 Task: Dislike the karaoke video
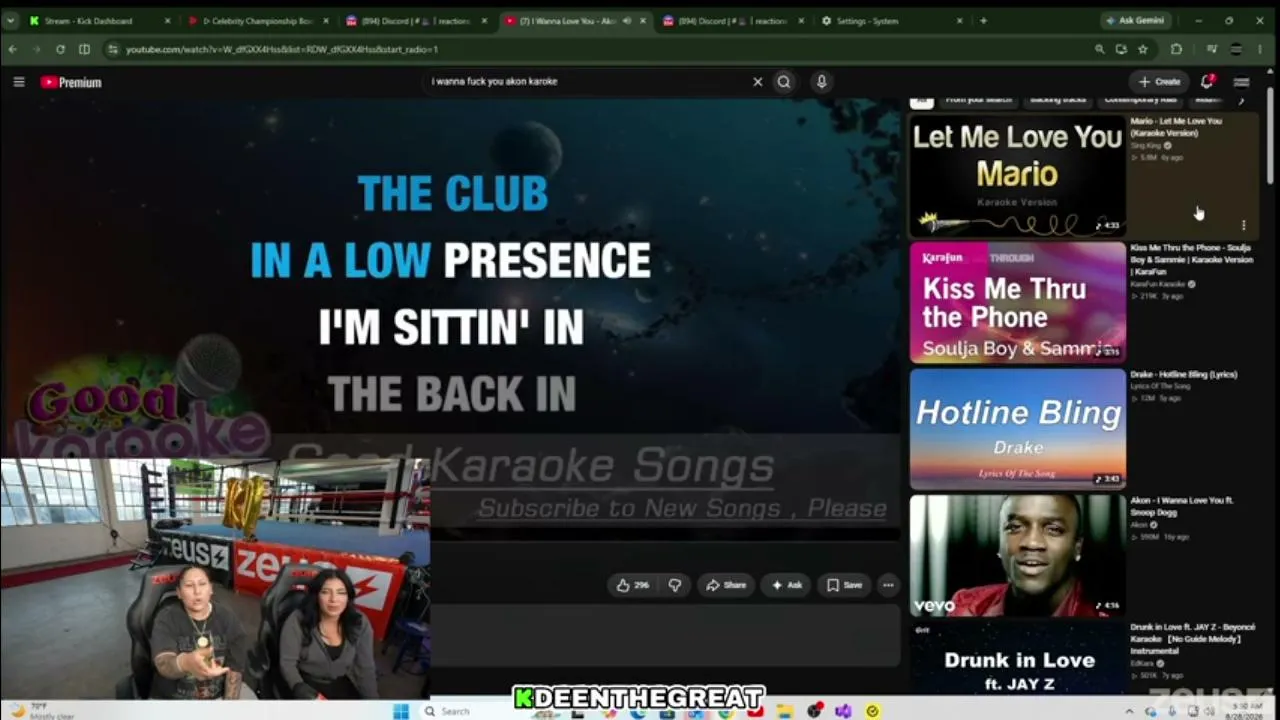point(675,585)
